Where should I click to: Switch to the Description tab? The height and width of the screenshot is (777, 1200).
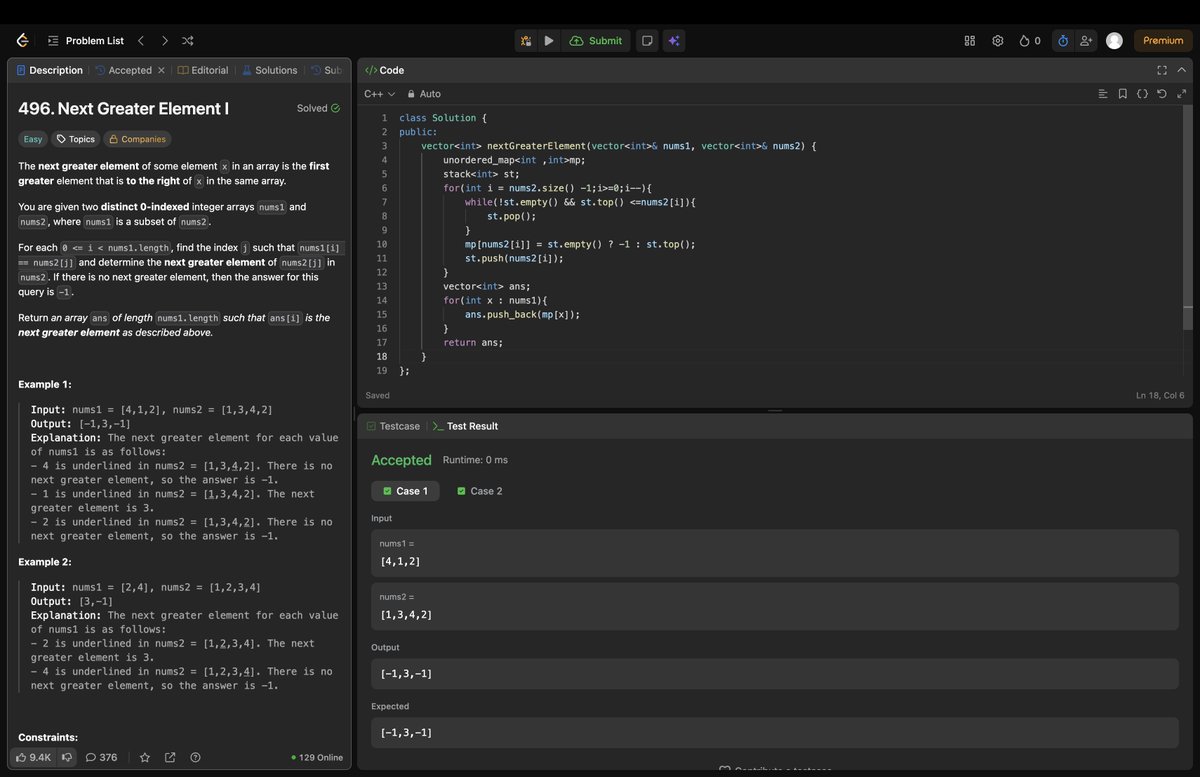(49, 70)
